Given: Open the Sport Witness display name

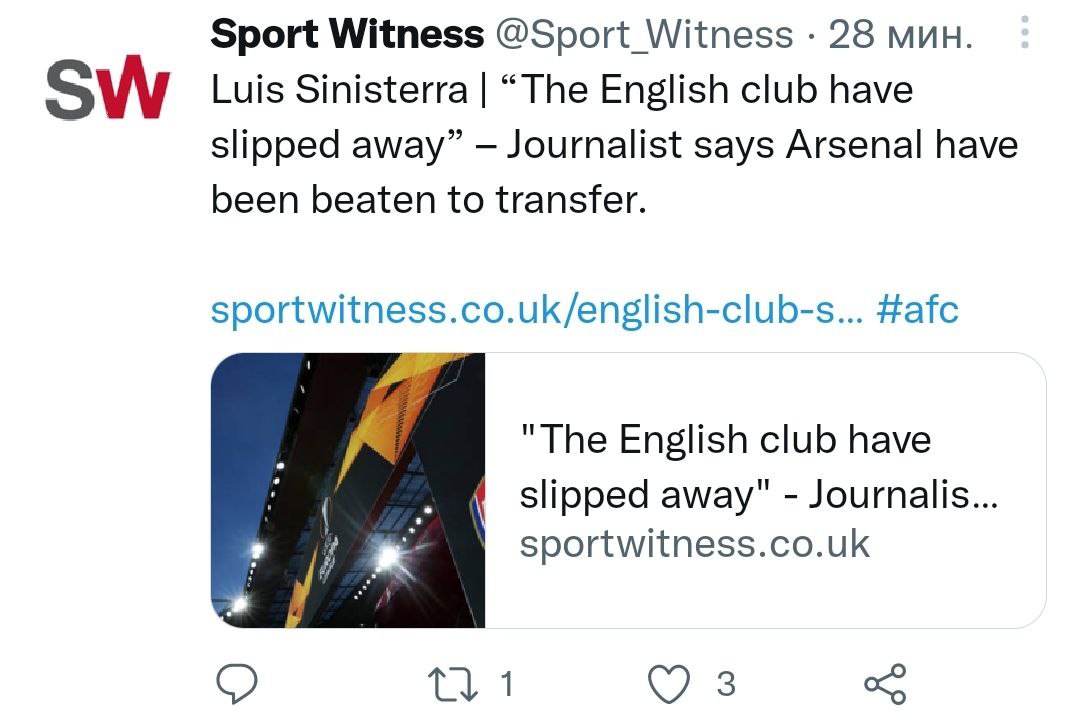Looking at the screenshot, I should (347, 36).
